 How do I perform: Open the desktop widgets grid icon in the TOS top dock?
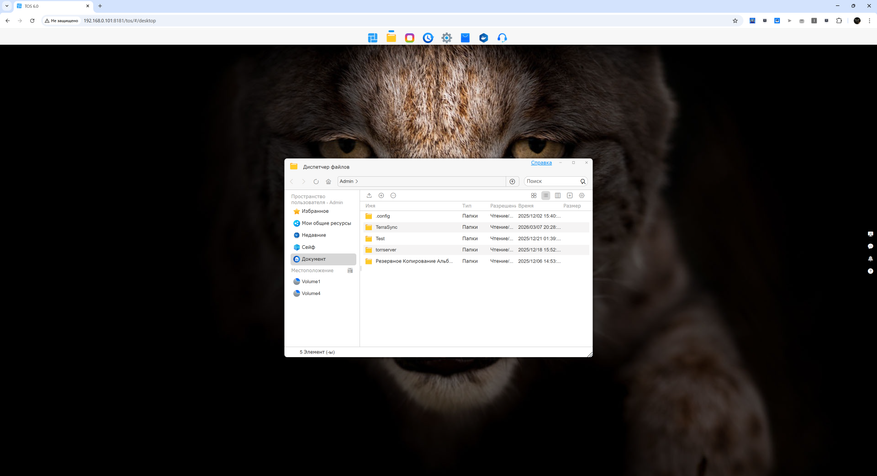click(x=373, y=37)
